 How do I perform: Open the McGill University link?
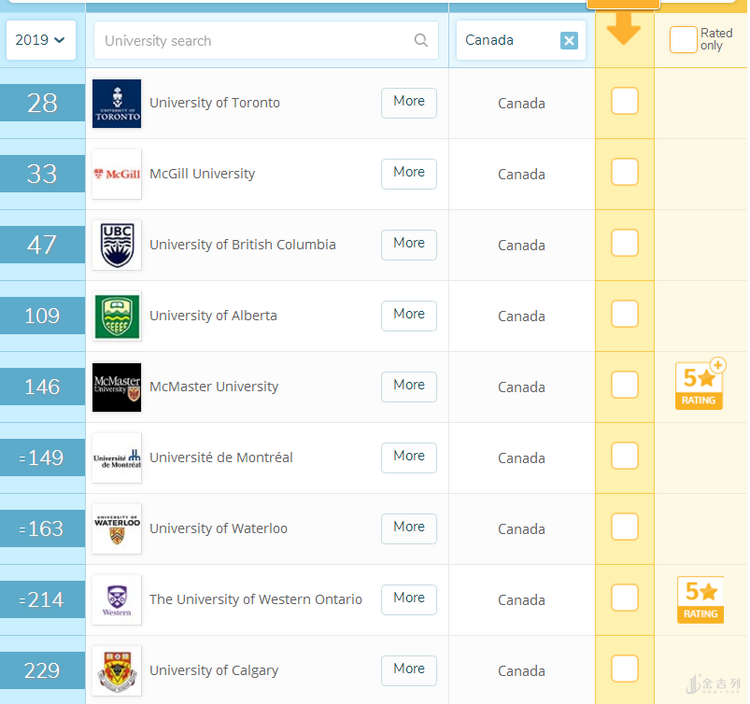click(x=202, y=174)
